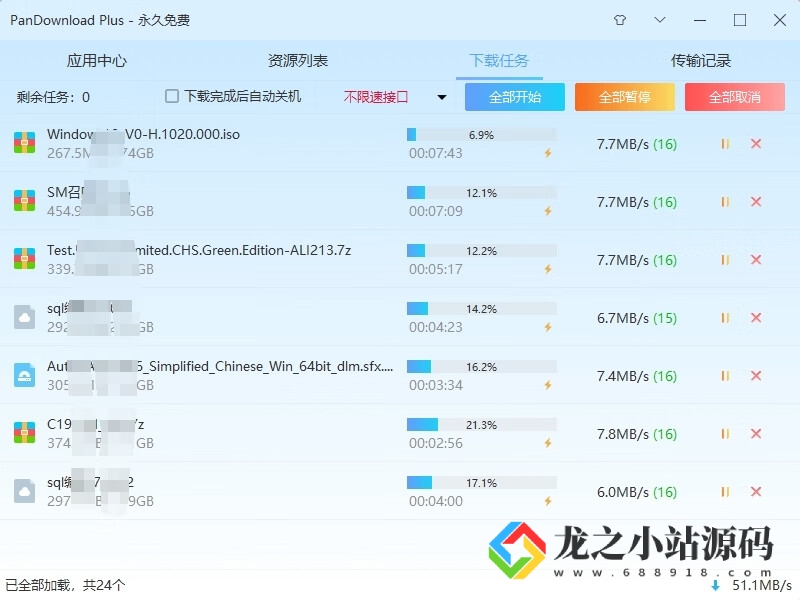This screenshot has width=800, height=600.
Task: Pause the Test Green.Edition-ALI213.7z download
Action: coord(725,260)
